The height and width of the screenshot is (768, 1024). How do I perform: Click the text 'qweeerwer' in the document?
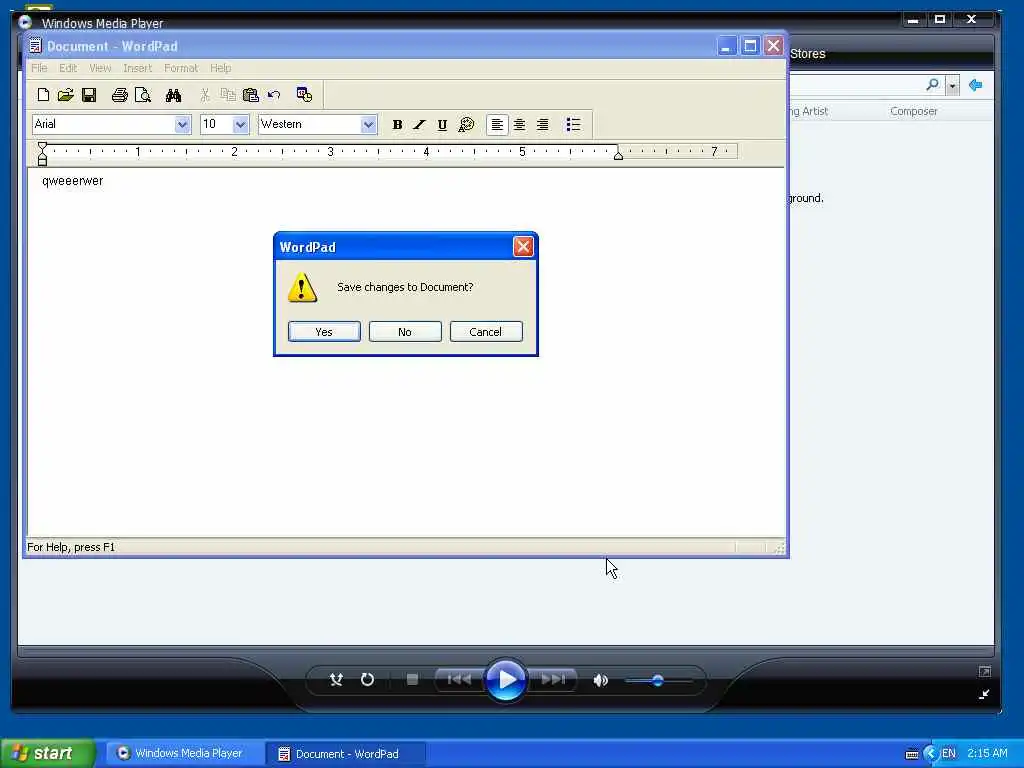[72, 181]
